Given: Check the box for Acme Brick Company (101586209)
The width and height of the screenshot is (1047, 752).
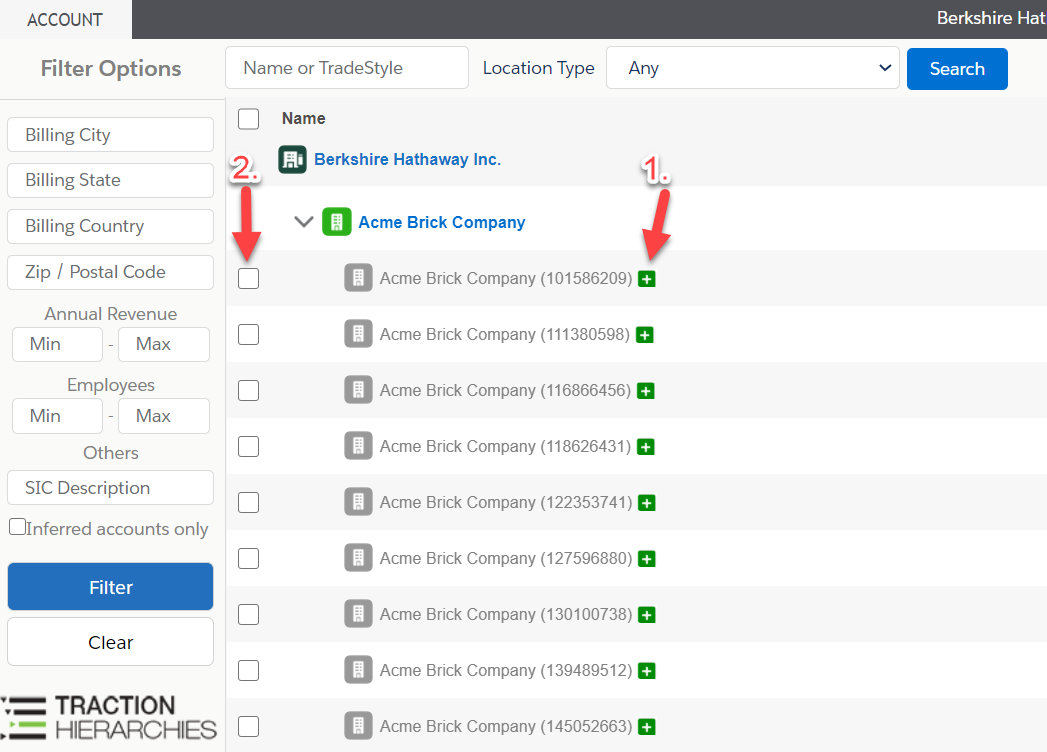Looking at the screenshot, I should click(248, 278).
